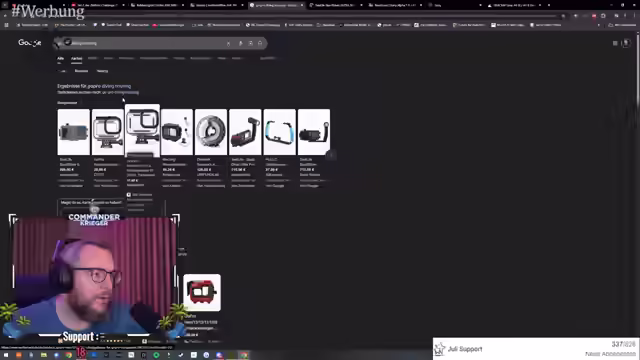Start voice search with the microphone icon
The width and height of the screenshot is (640, 360).
tap(240, 43)
